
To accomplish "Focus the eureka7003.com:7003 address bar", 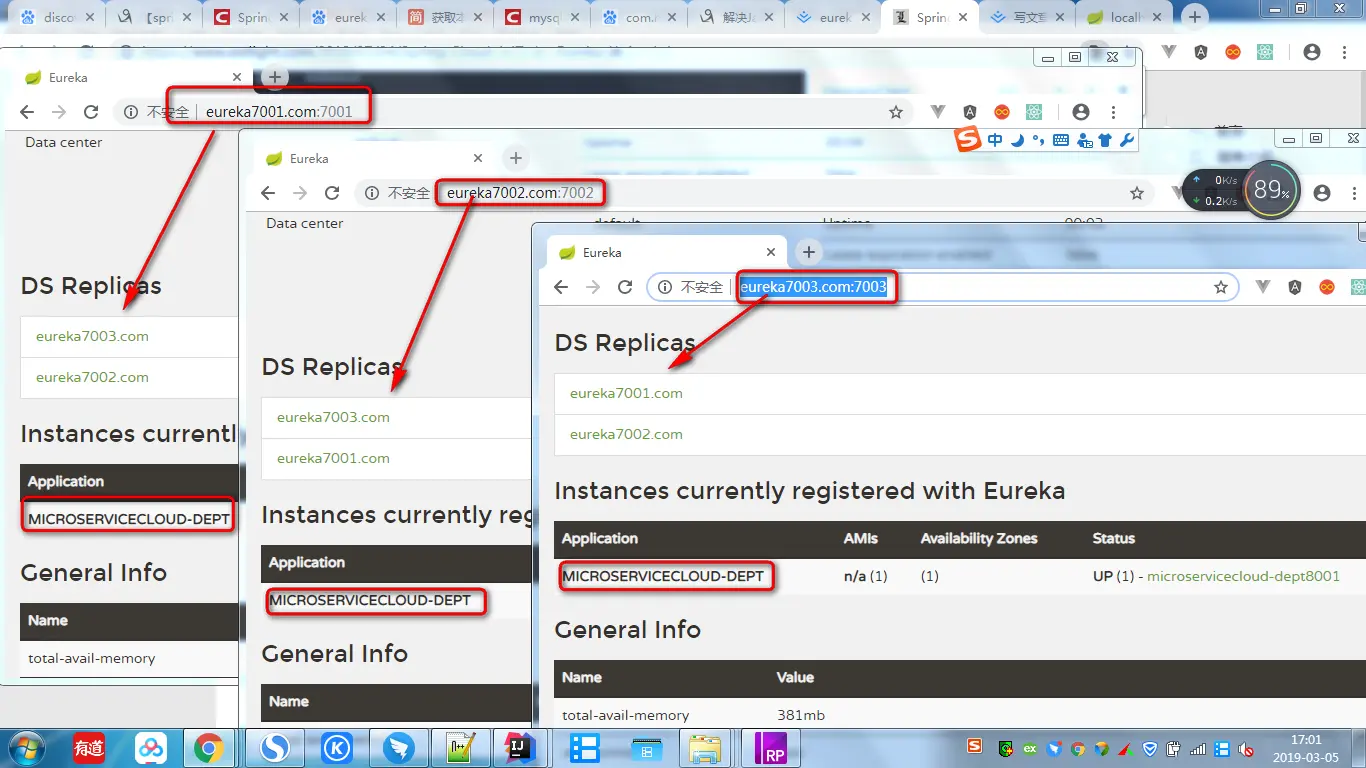I will 943,287.
